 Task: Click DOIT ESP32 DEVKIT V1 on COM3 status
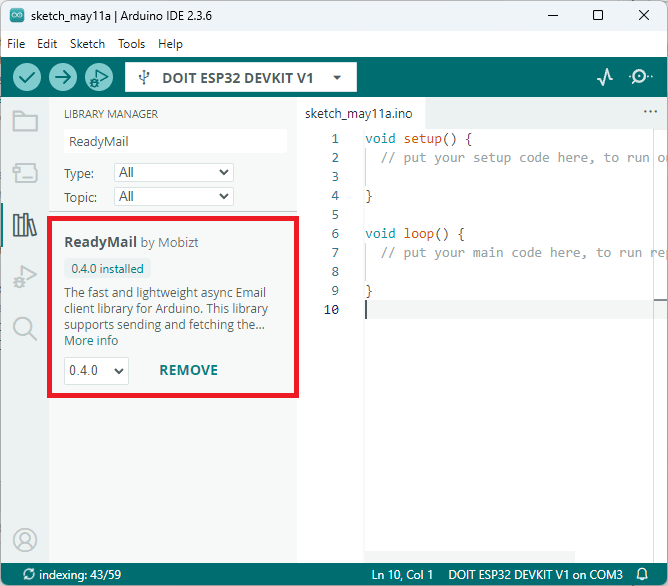(x=536, y=575)
